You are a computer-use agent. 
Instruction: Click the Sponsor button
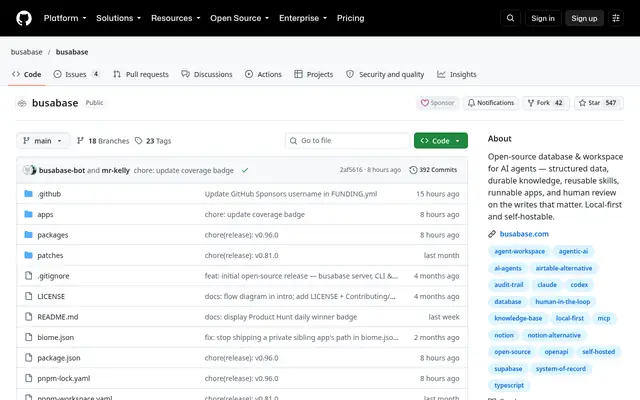coord(438,103)
